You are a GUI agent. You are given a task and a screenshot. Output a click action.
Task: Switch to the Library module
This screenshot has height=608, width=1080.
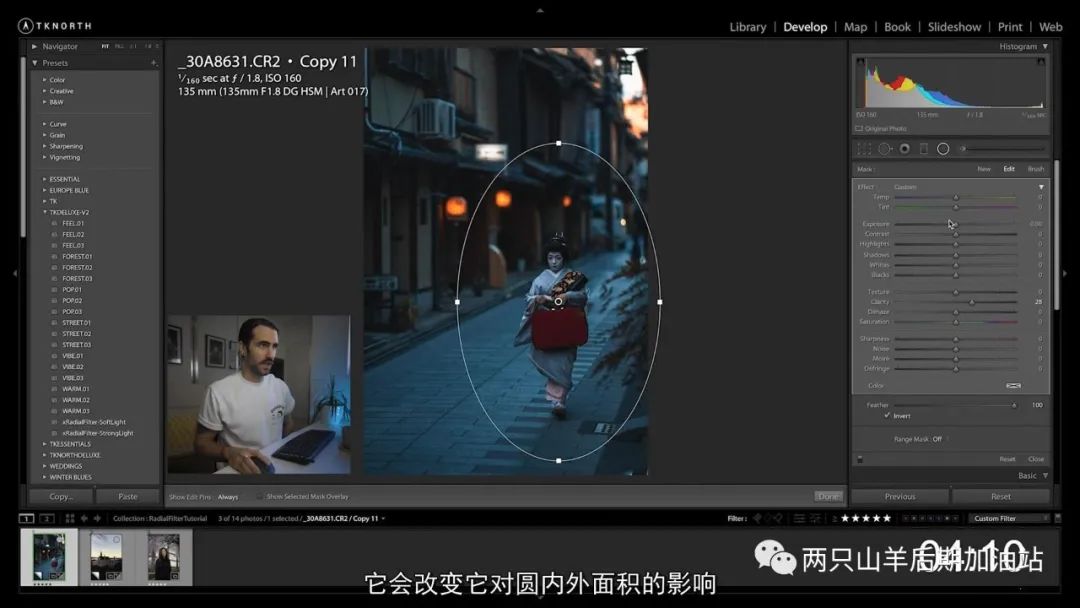[747, 27]
